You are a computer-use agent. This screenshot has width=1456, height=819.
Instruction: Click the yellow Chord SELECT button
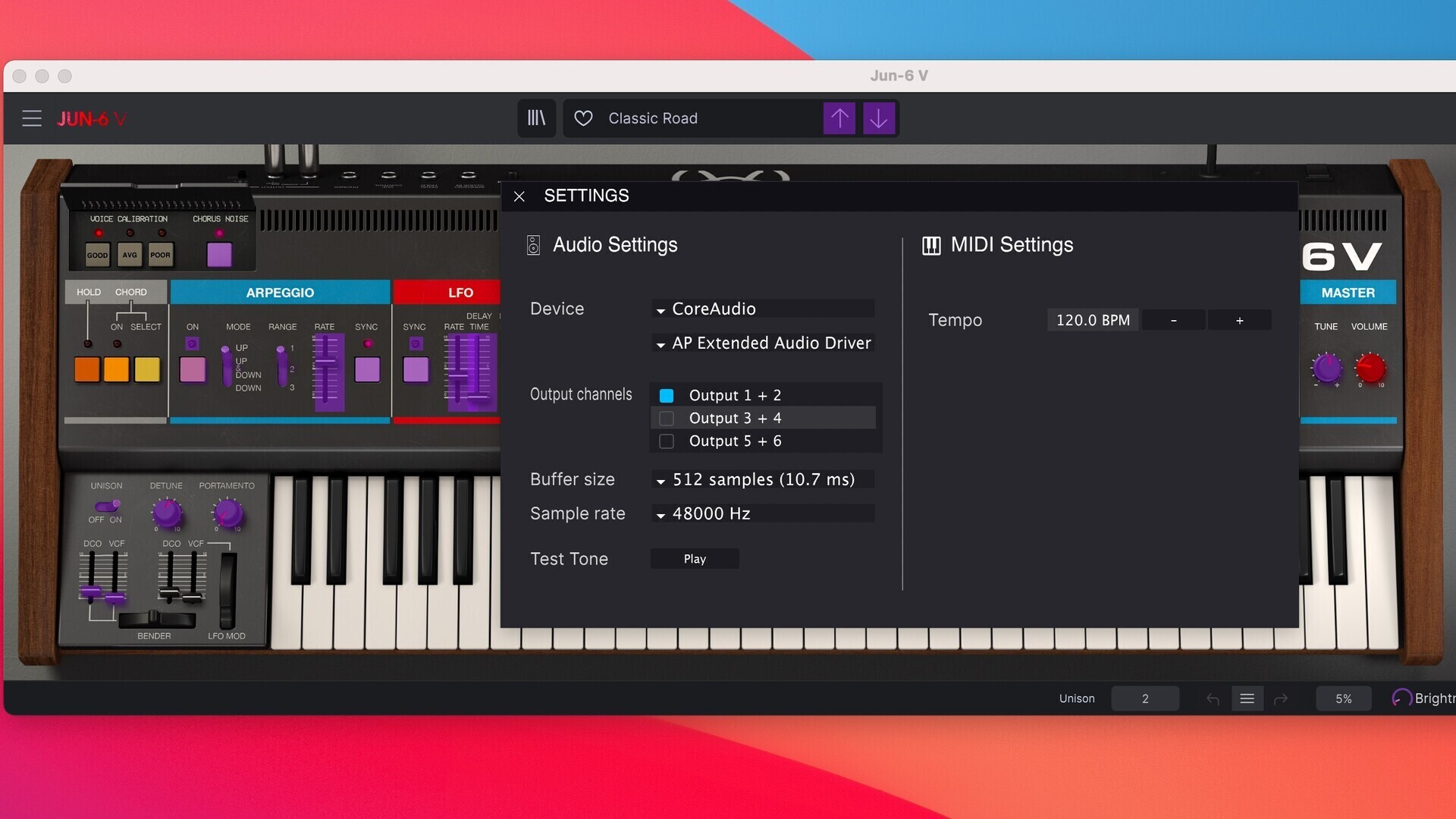pos(147,370)
